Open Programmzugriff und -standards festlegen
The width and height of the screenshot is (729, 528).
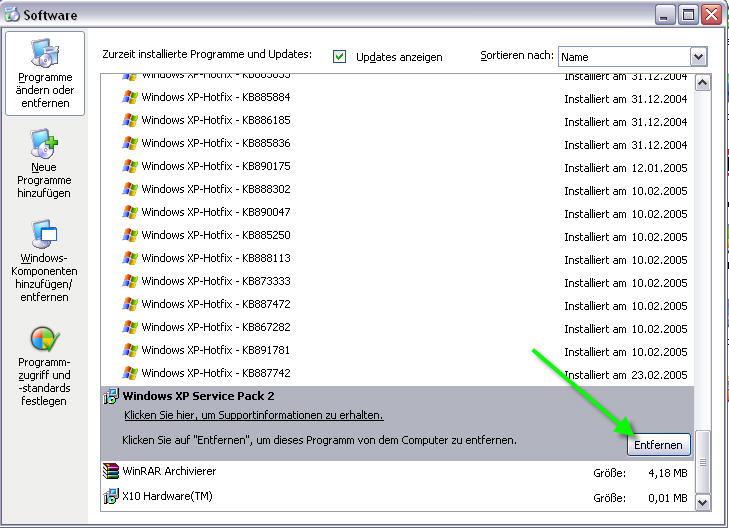tap(44, 366)
